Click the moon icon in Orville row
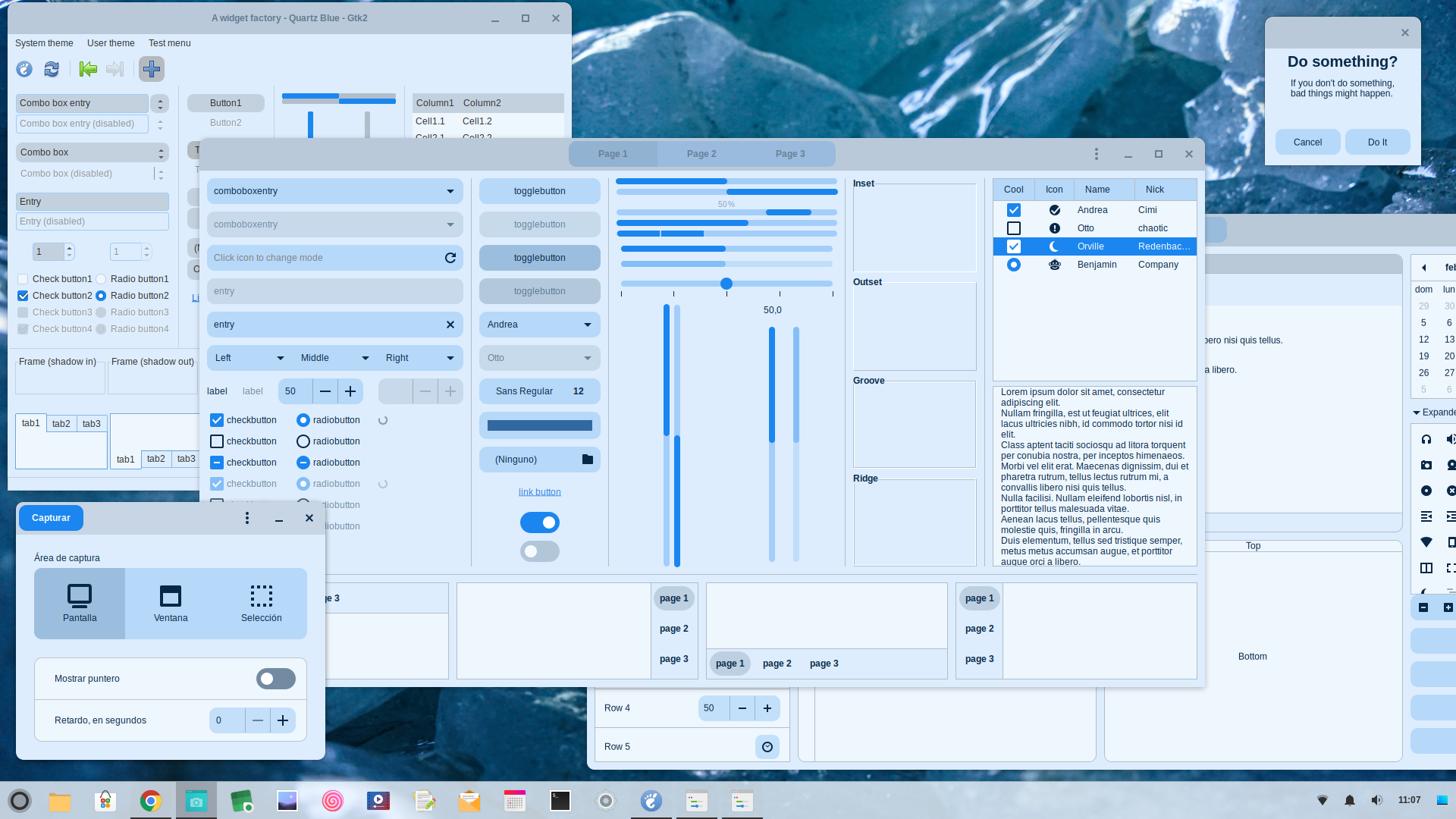The width and height of the screenshot is (1456, 819). [x=1054, y=246]
